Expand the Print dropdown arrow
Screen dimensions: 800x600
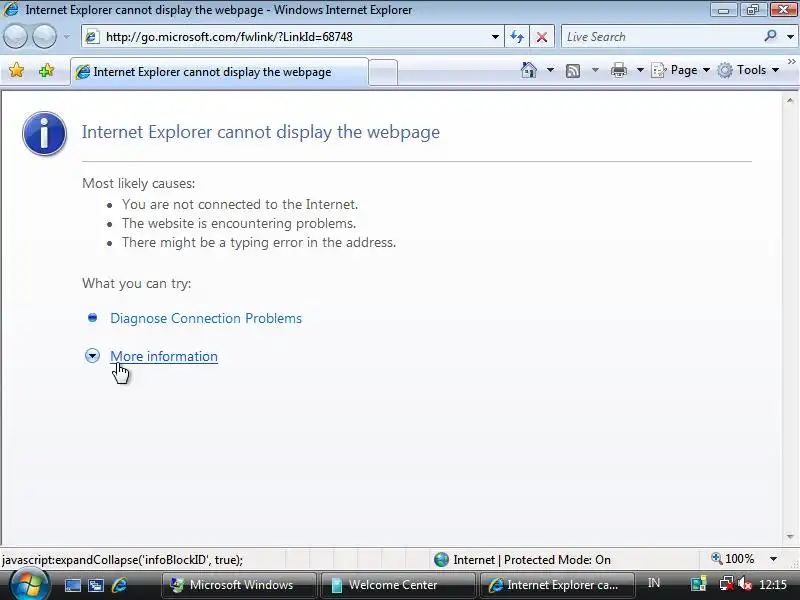tap(640, 70)
